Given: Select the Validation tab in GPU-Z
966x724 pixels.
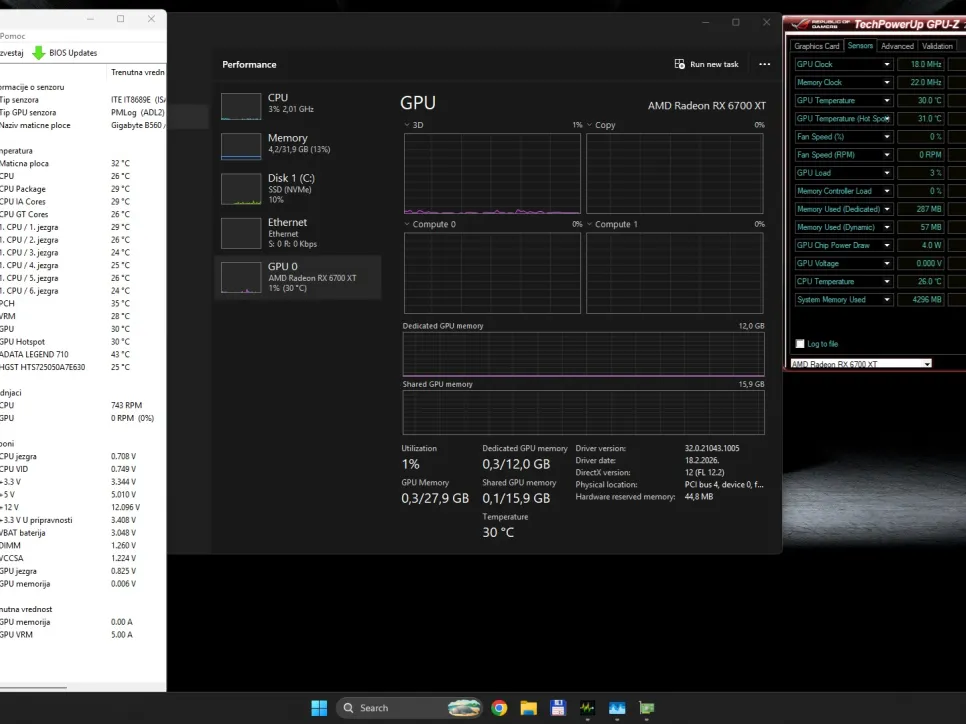Looking at the screenshot, I should pos(937,46).
